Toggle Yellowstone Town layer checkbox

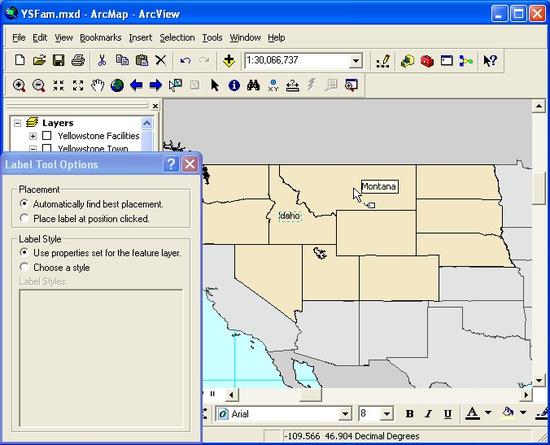coord(47,148)
